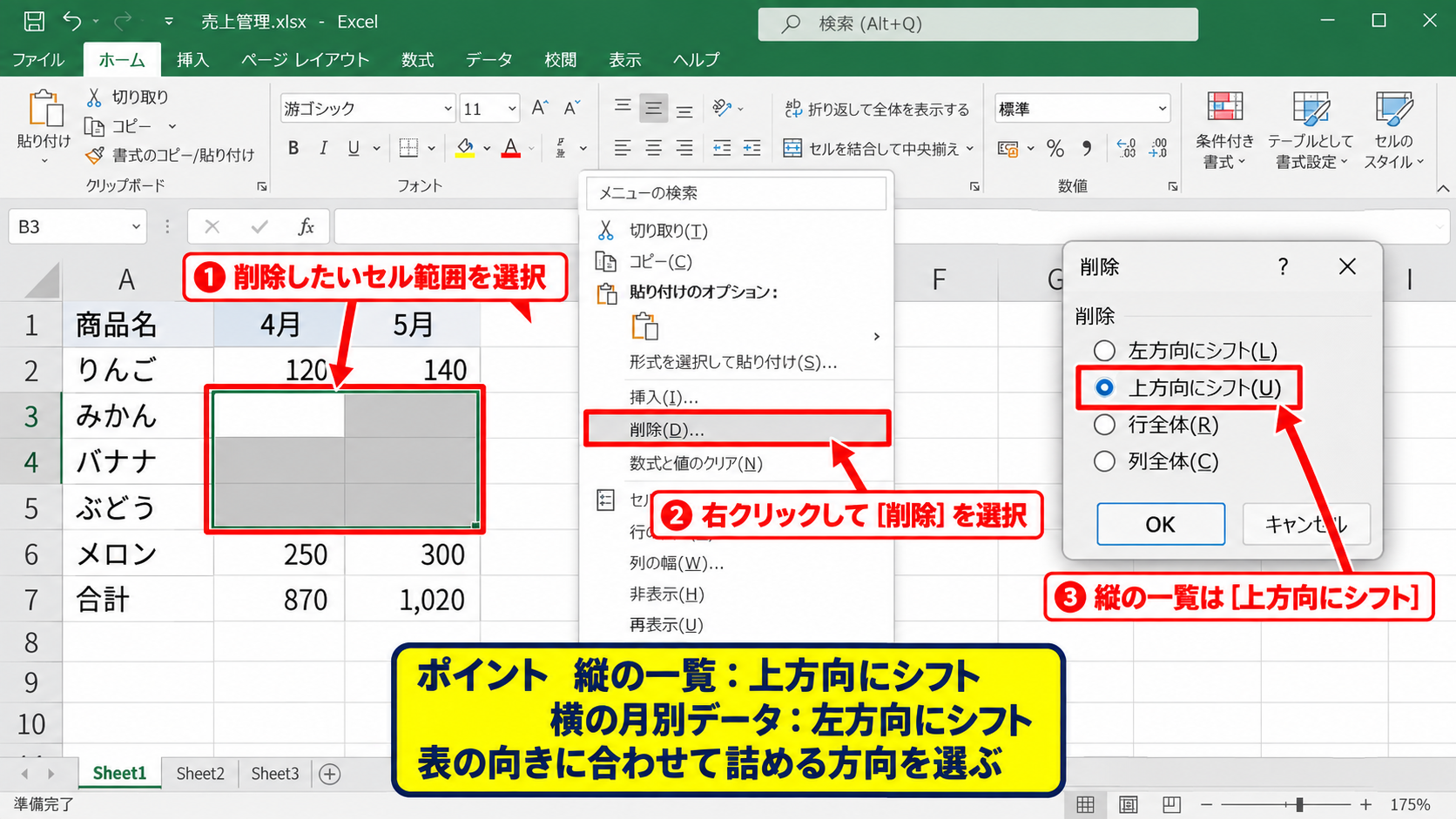Click 折り返して全体を表示する wrap text button
This screenshot has width=1456, height=819.
click(x=877, y=109)
